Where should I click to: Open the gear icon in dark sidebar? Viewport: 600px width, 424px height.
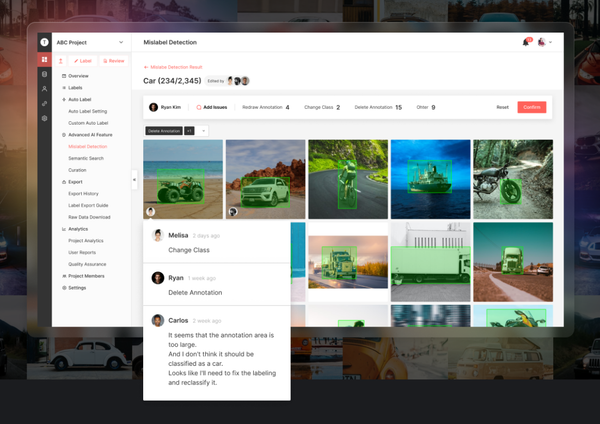[x=44, y=118]
